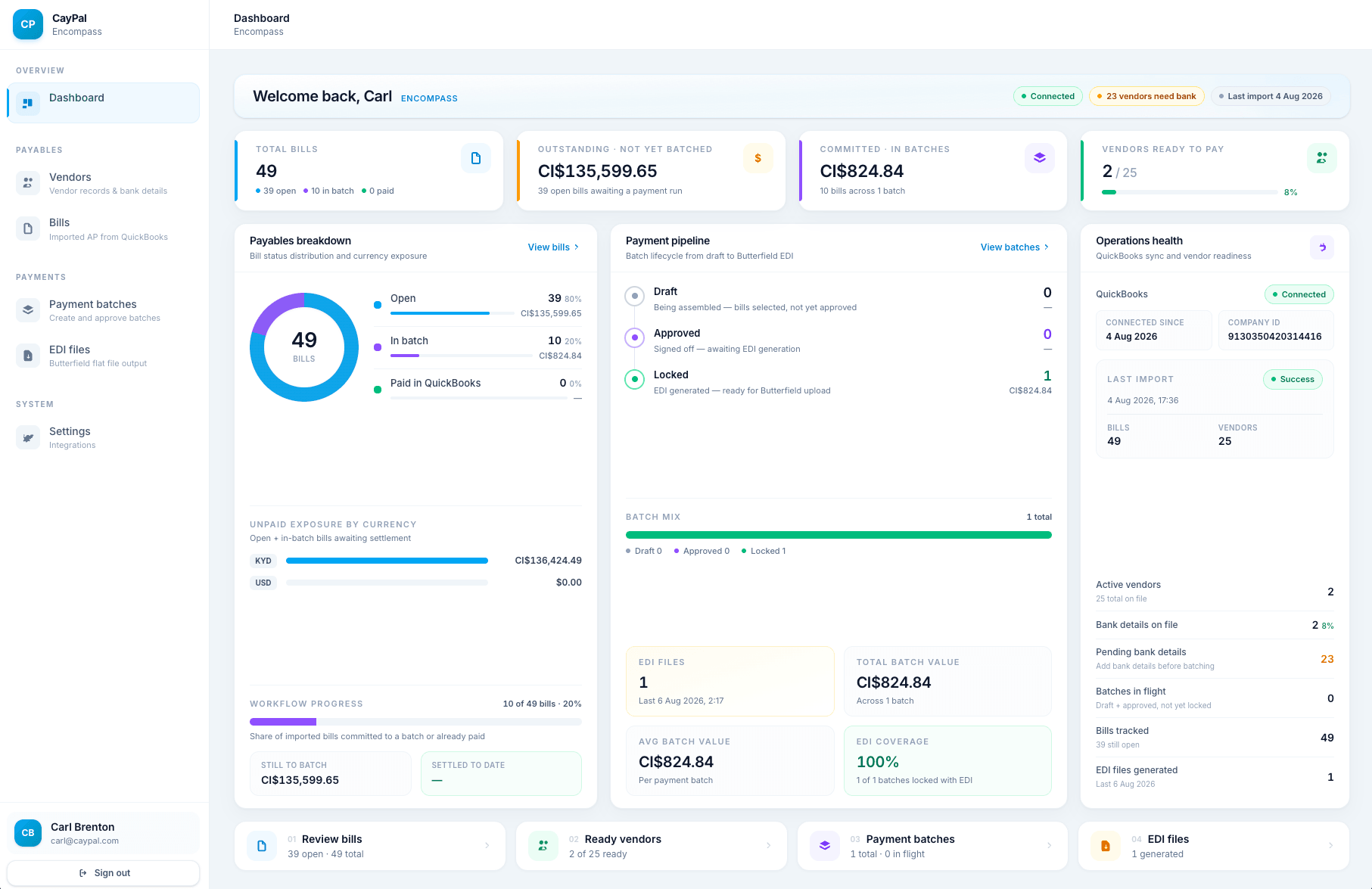The height and width of the screenshot is (889, 1372).
Task: Click the Ready vendors people icon
Action: [543, 846]
